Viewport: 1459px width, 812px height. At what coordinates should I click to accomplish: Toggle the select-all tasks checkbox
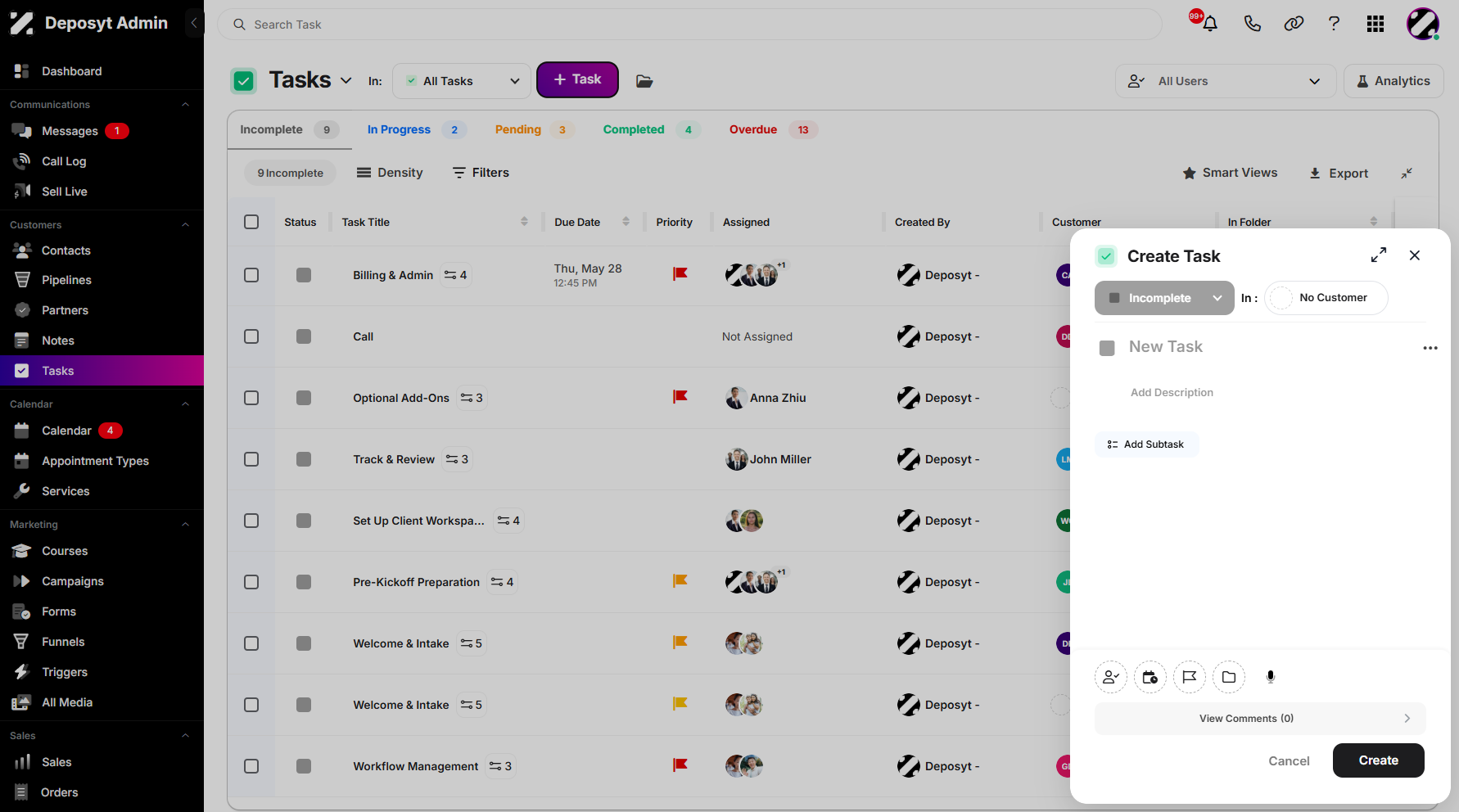[x=251, y=222]
